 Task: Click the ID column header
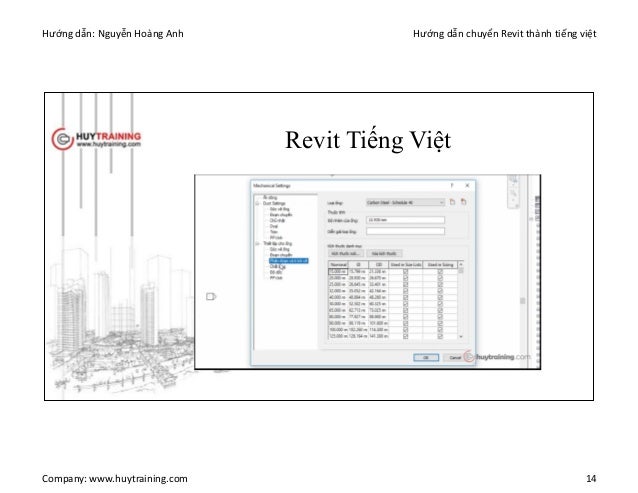358,264
